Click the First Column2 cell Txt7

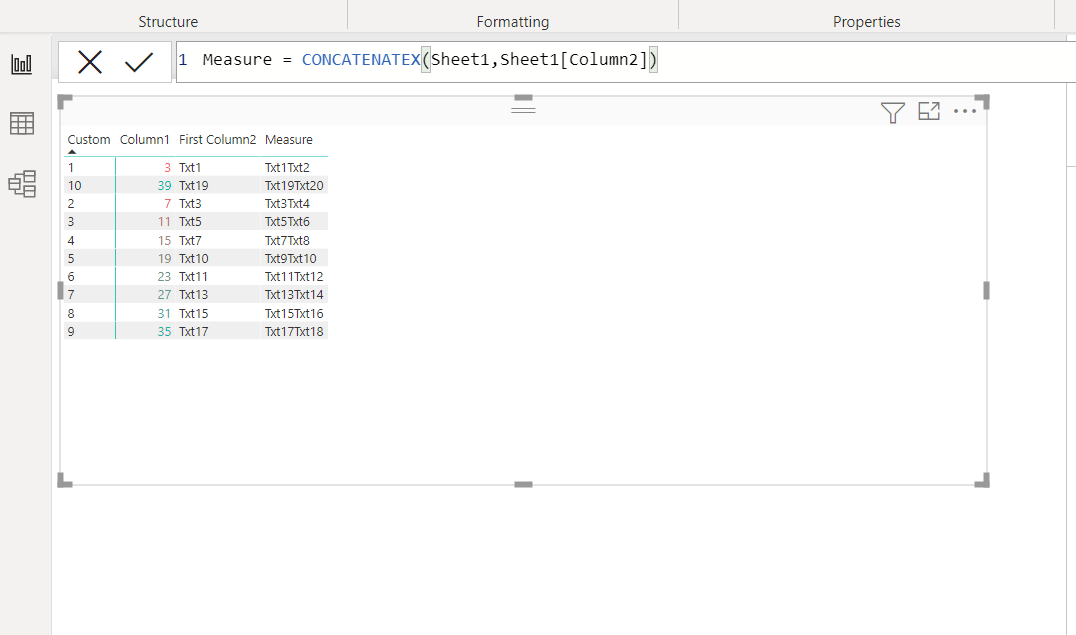190,240
